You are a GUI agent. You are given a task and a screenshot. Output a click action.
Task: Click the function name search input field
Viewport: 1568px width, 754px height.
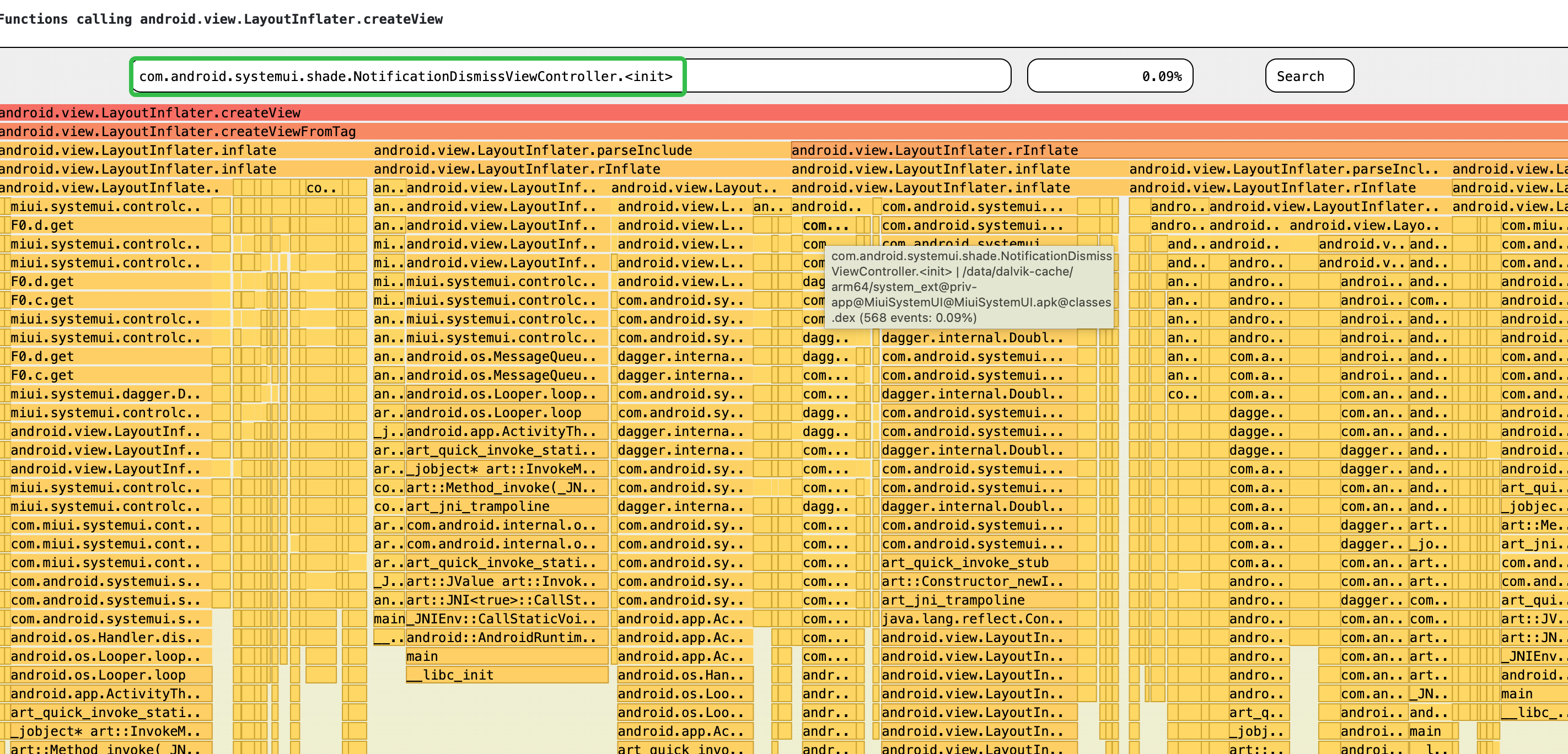point(572,76)
